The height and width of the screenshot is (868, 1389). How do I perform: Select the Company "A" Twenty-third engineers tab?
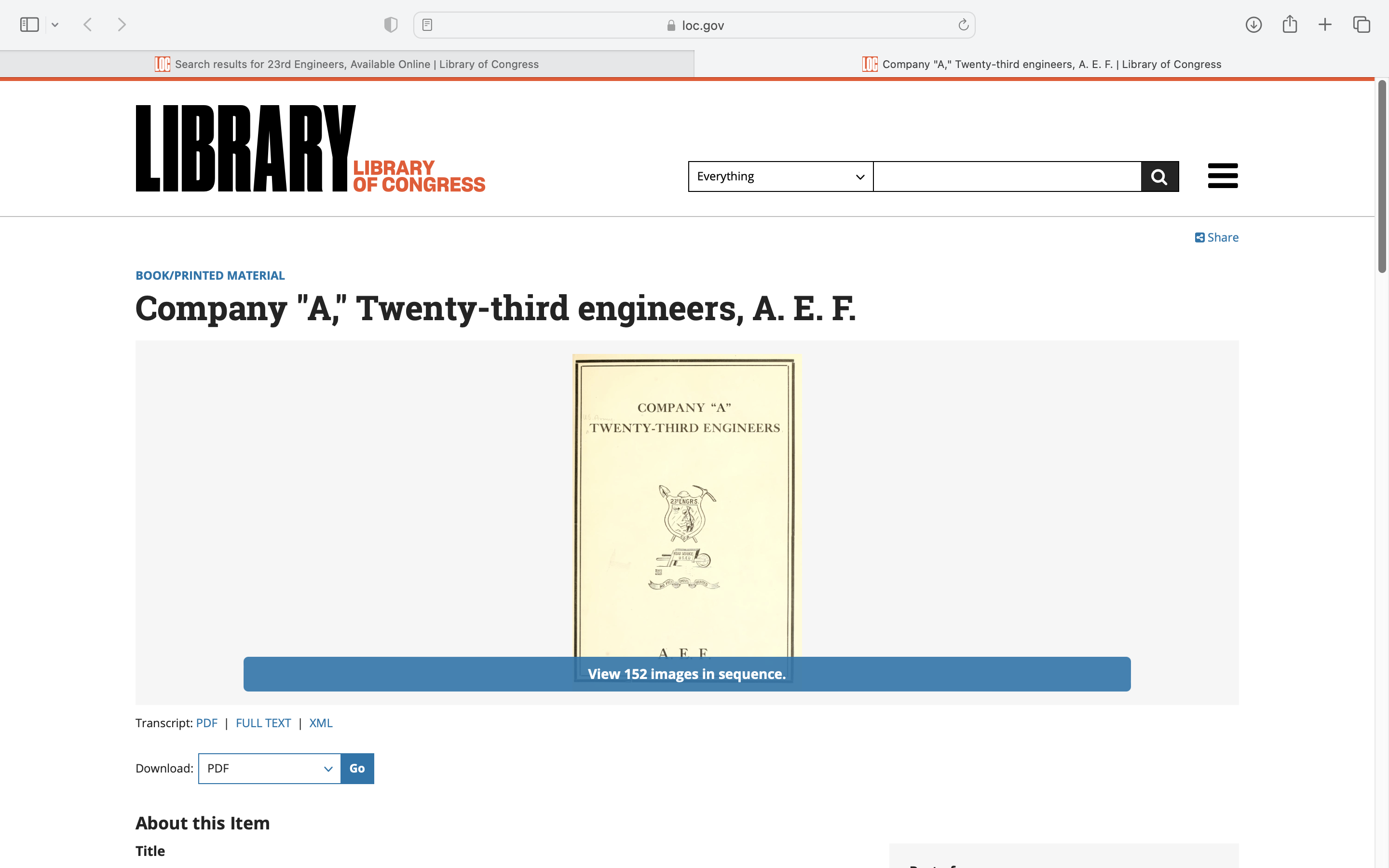(x=1041, y=64)
